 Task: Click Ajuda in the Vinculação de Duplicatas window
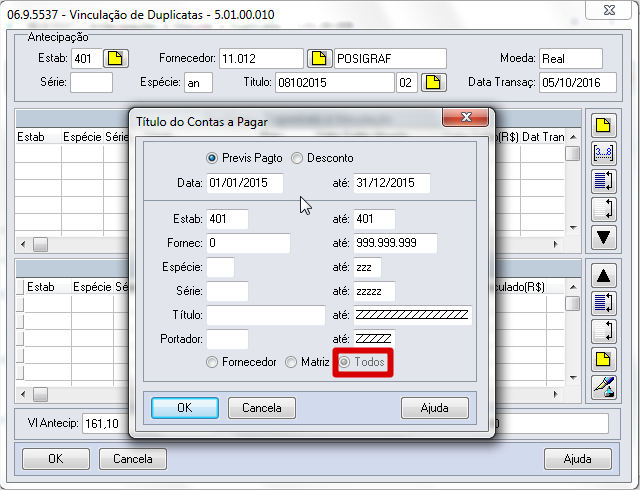[x=578, y=459]
